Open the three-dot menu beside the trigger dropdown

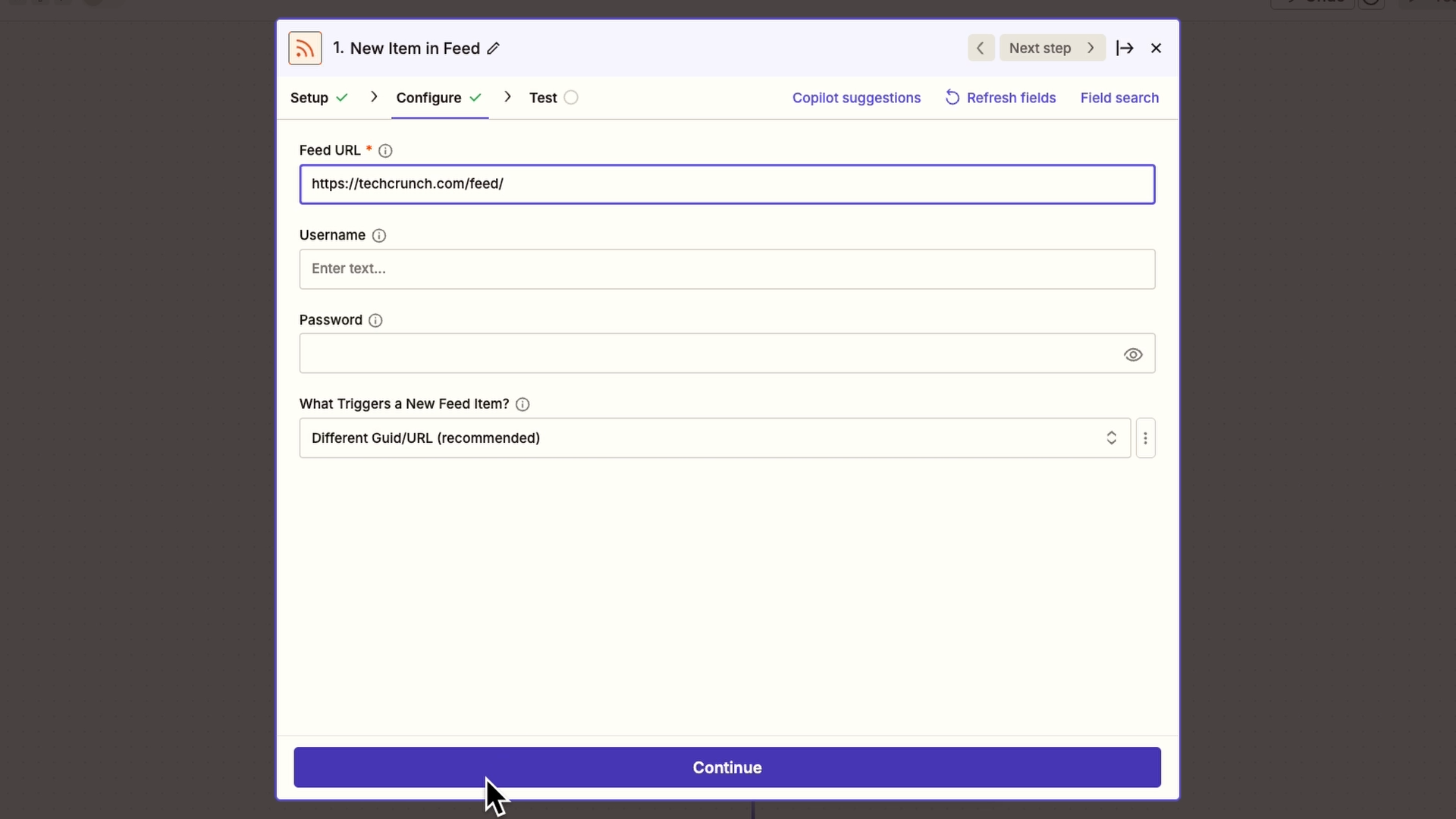1146,438
